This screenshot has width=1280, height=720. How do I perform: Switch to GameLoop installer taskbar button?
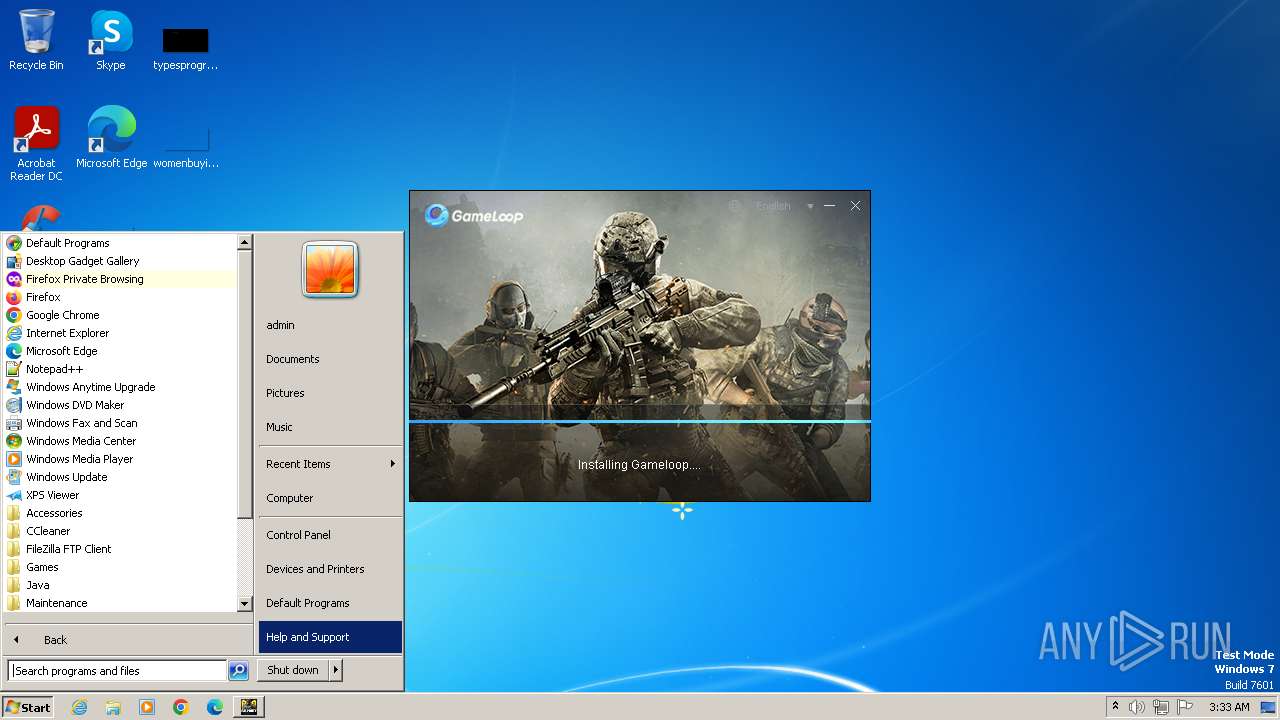(248, 707)
